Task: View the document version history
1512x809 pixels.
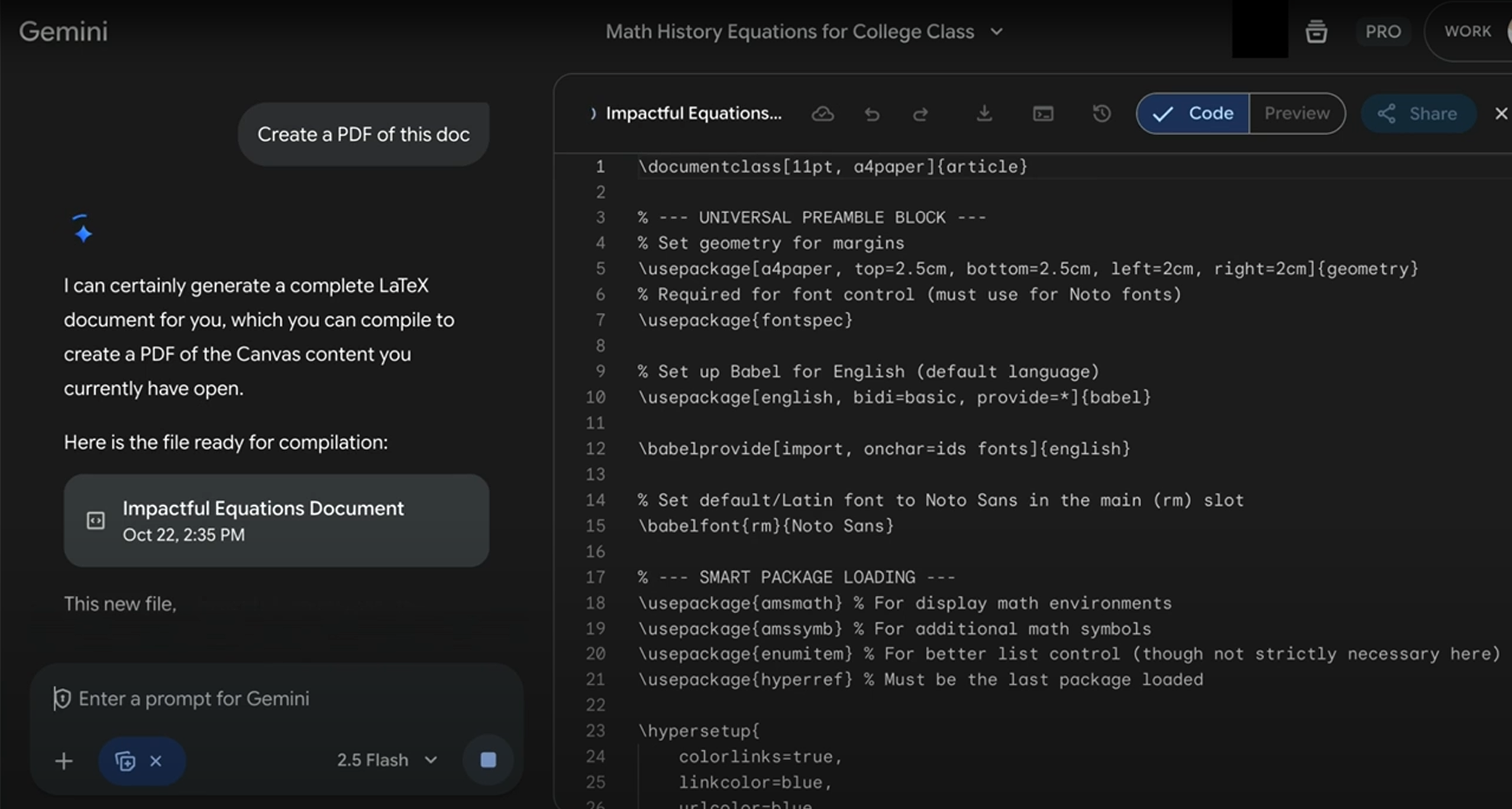Action: (1101, 114)
